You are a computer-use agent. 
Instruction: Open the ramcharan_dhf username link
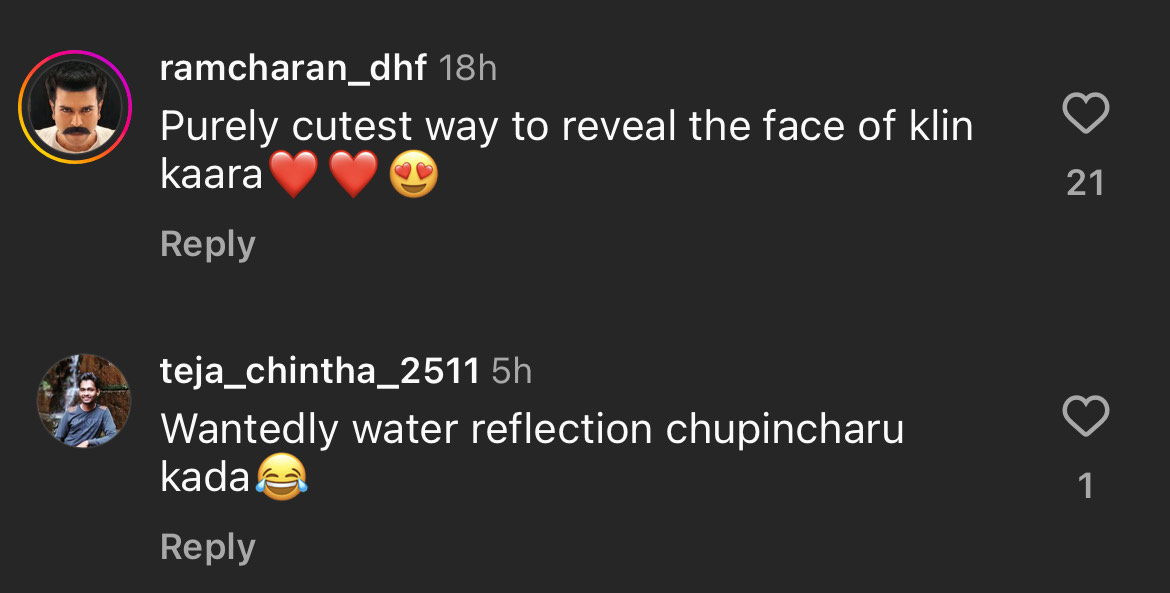click(x=293, y=69)
